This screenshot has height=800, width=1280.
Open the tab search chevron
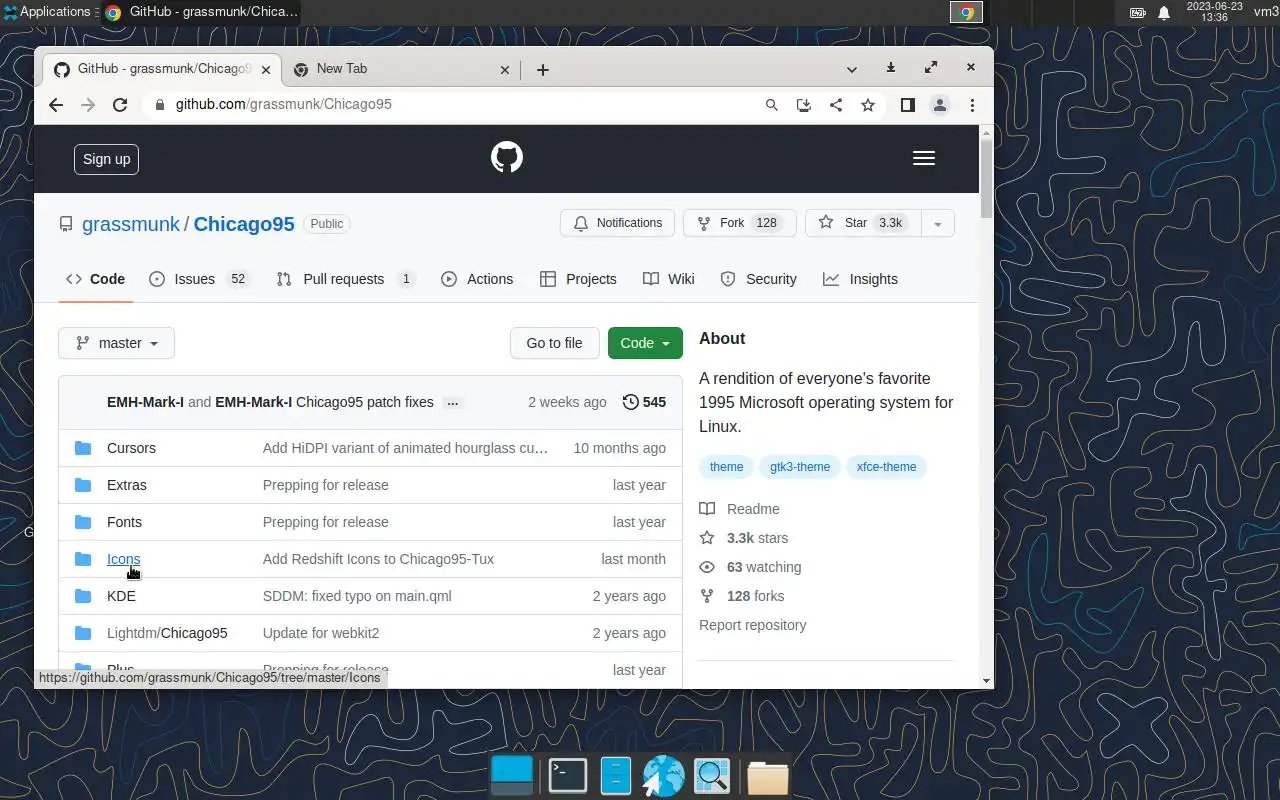pyautogui.click(x=852, y=69)
